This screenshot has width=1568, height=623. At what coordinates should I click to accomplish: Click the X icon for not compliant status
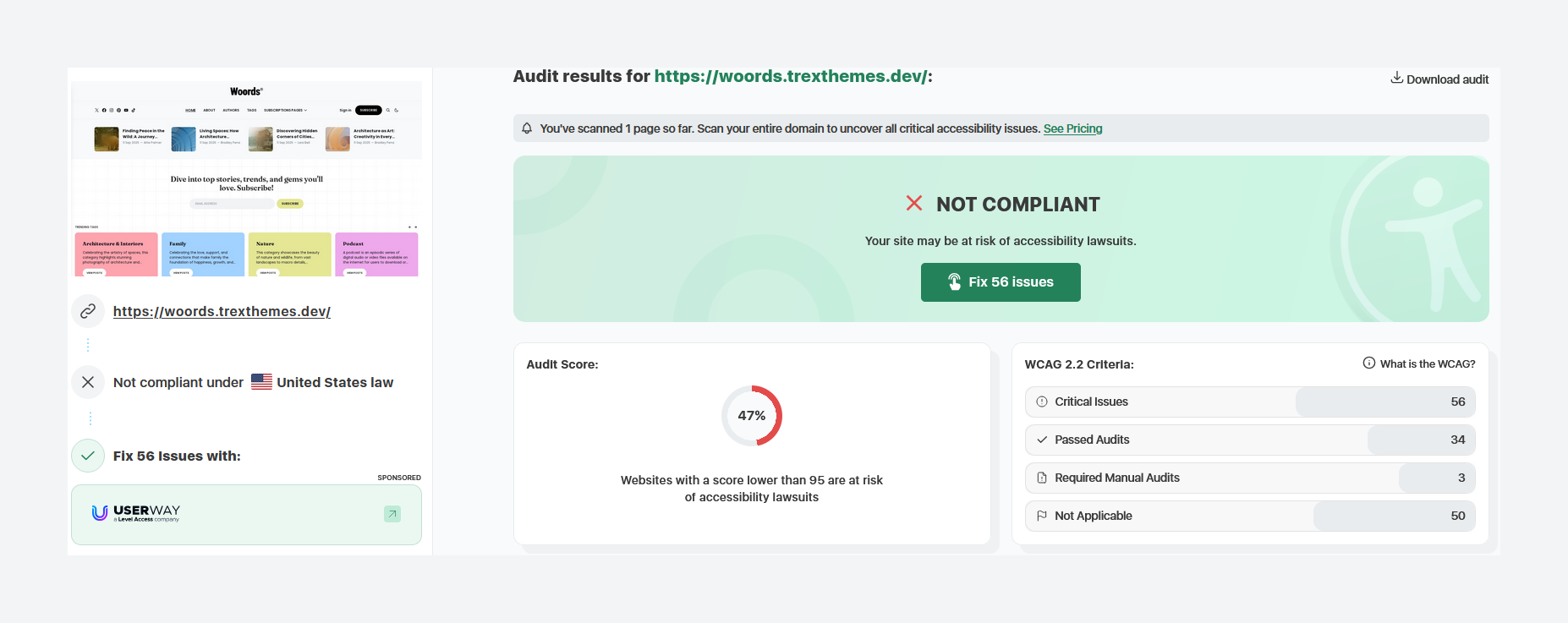(x=88, y=382)
